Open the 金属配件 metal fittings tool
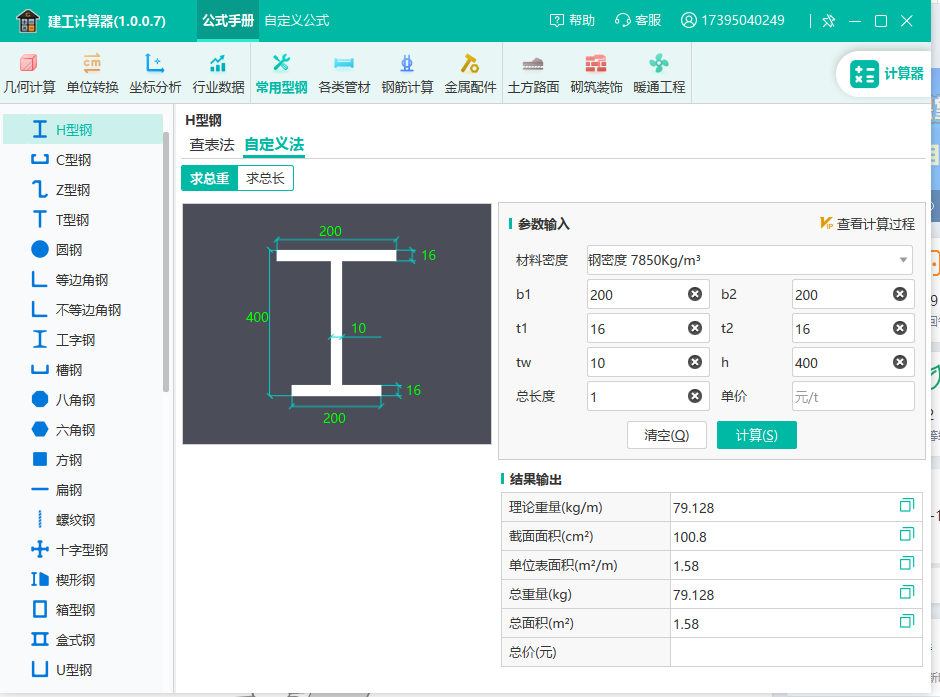Image resolution: width=940 pixels, height=697 pixels. click(470, 73)
